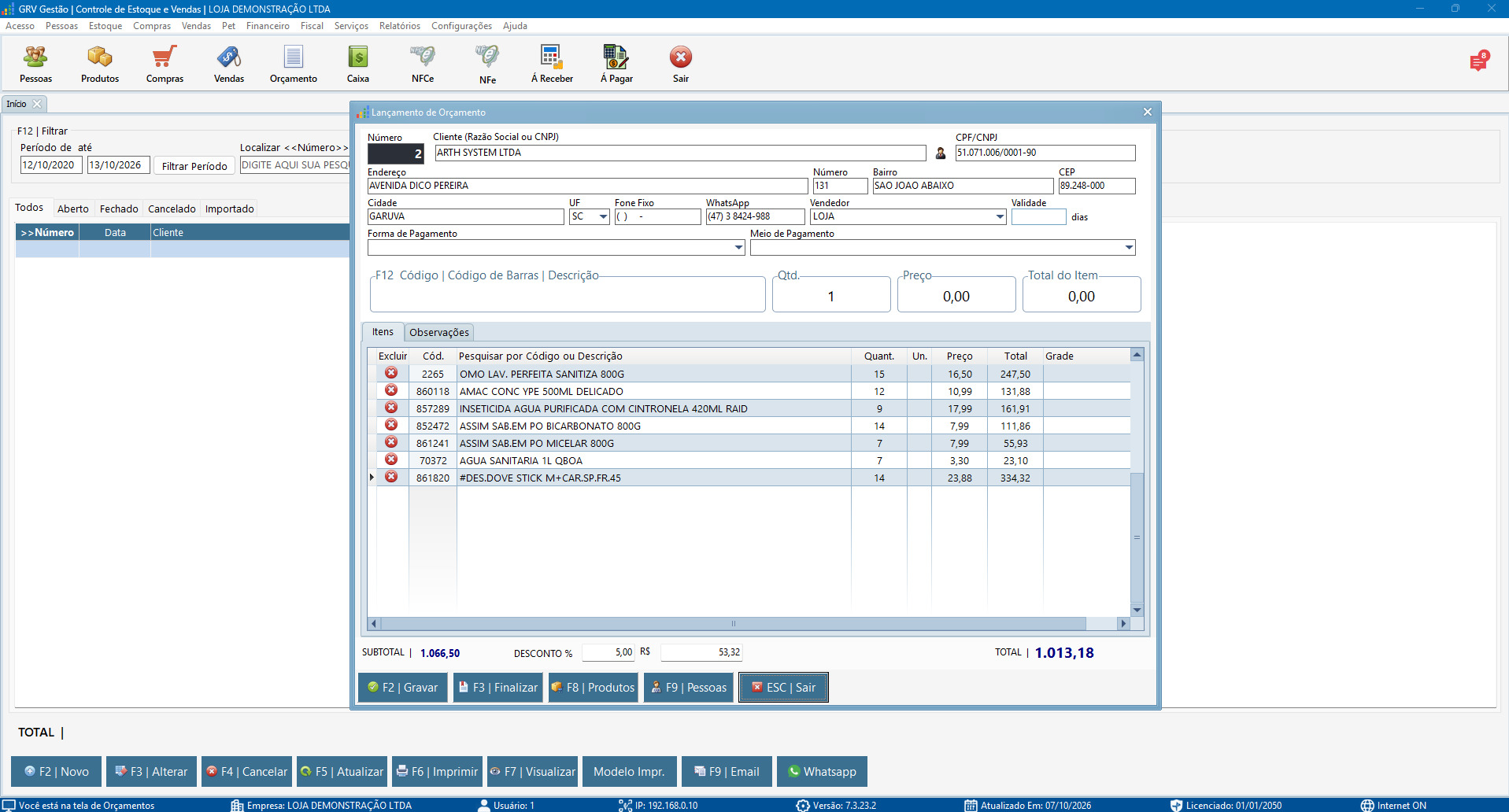Viewport: 1509px width, 812px height.
Task: Delete item OMO LAV. PERFEITA row
Action: [x=391, y=373]
